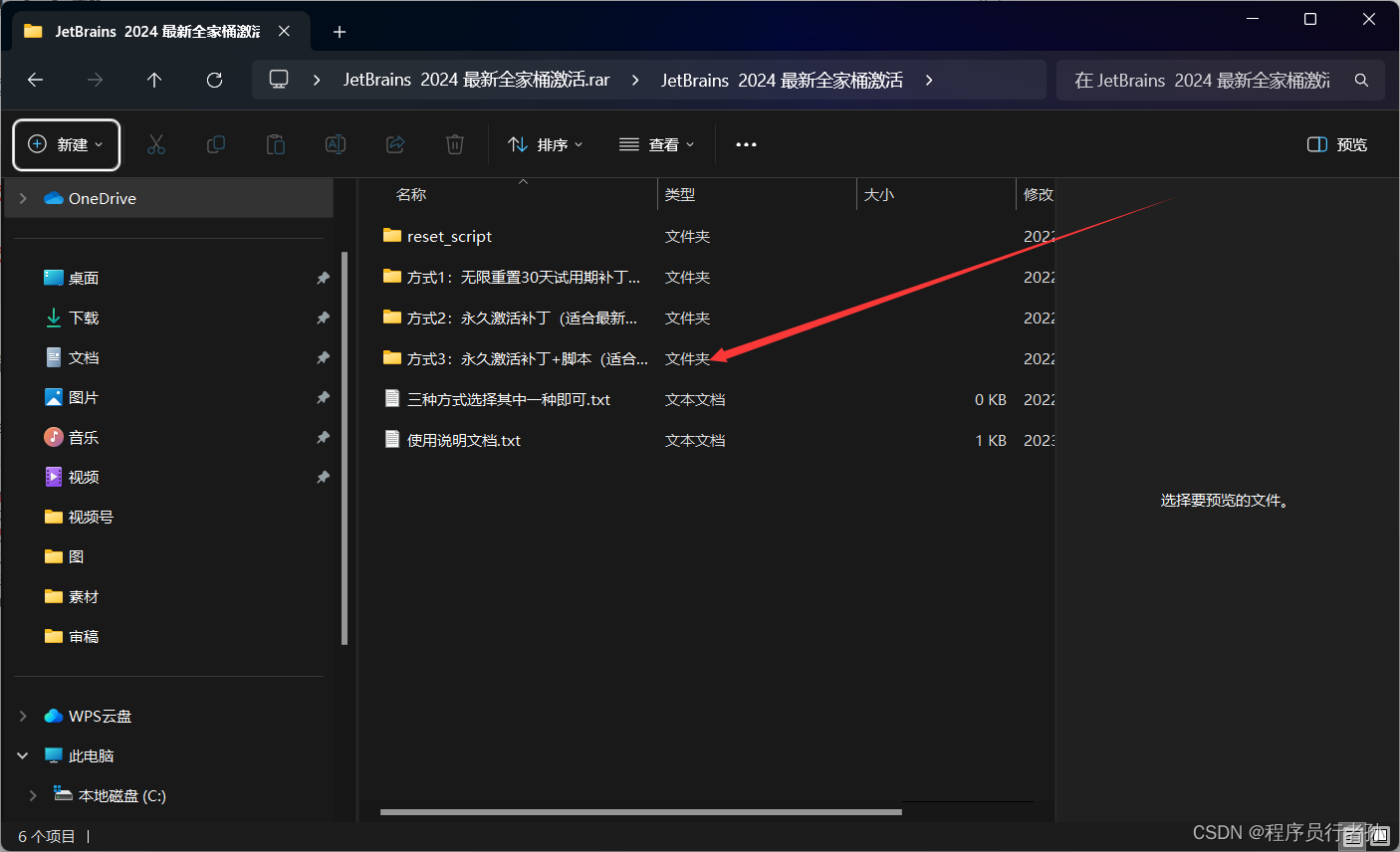Open the 新建 (New) dropdown button
Image resolution: width=1400 pixels, height=852 pixels.
click(x=67, y=144)
